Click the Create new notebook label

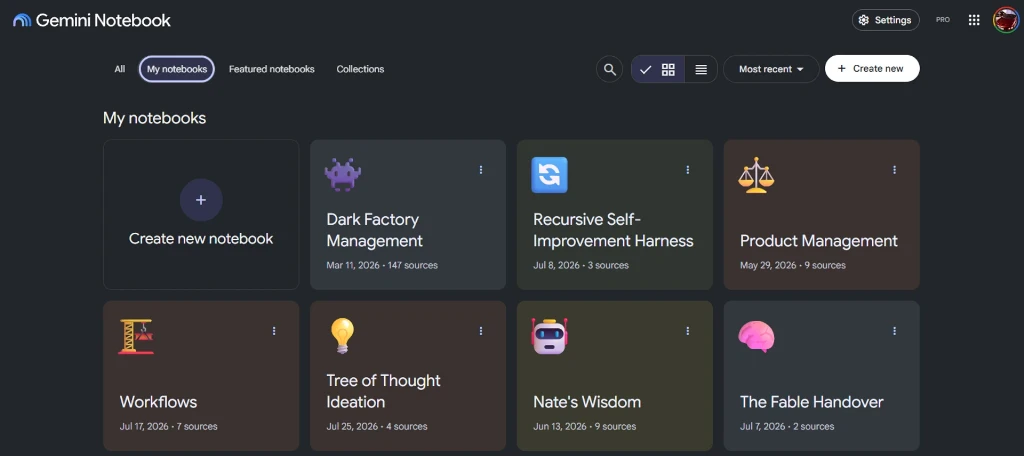pyautogui.click(x=201, y=238)
